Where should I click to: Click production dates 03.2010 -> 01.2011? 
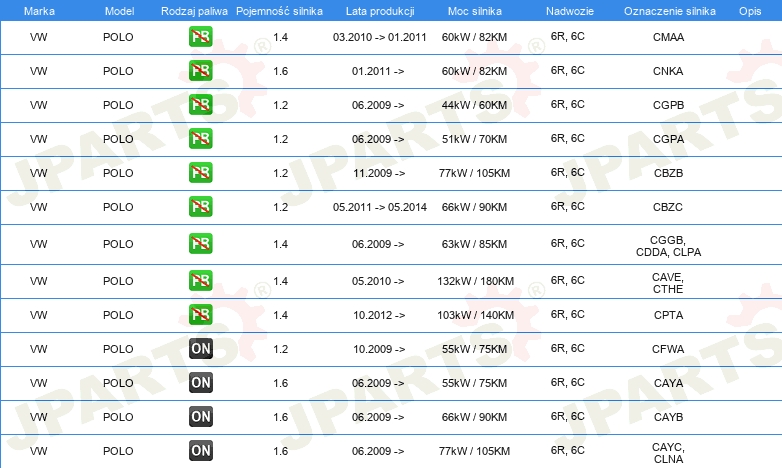pos(380,37)
